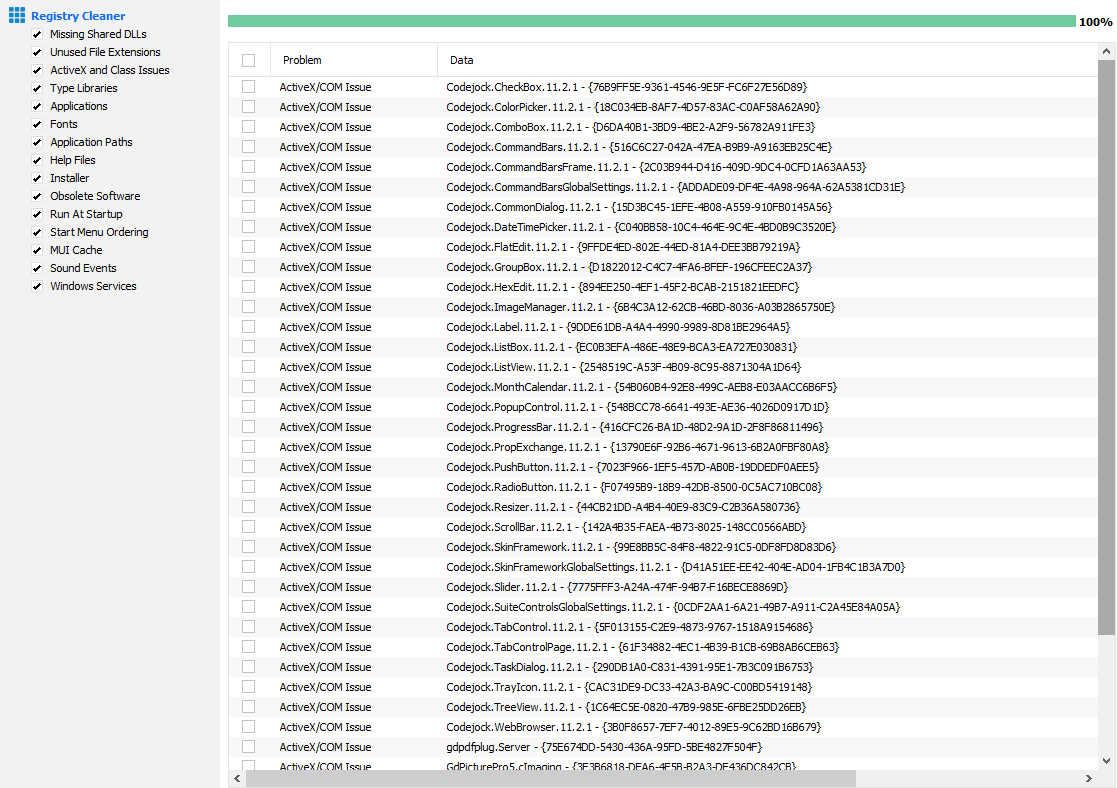
Task: Select the Codejock.ListBox.11.2.1 data entry
Action: (x=622, y=347)
